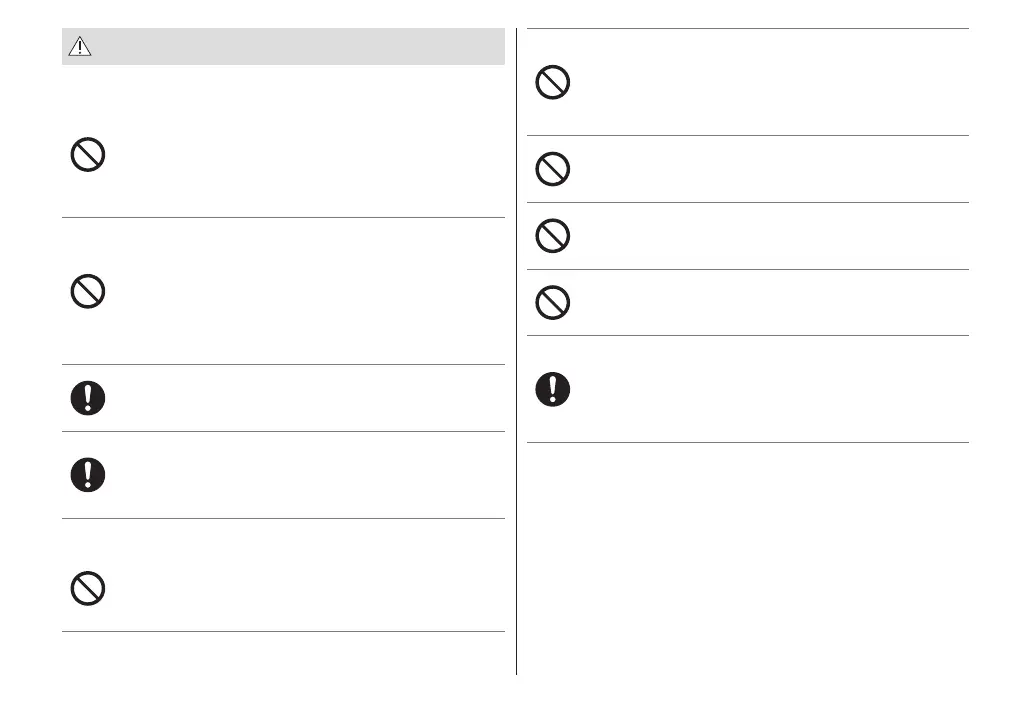Screen dimensions: 1032x726
Task: Click the empty area below right column's last section
Action: coord(748,560)
